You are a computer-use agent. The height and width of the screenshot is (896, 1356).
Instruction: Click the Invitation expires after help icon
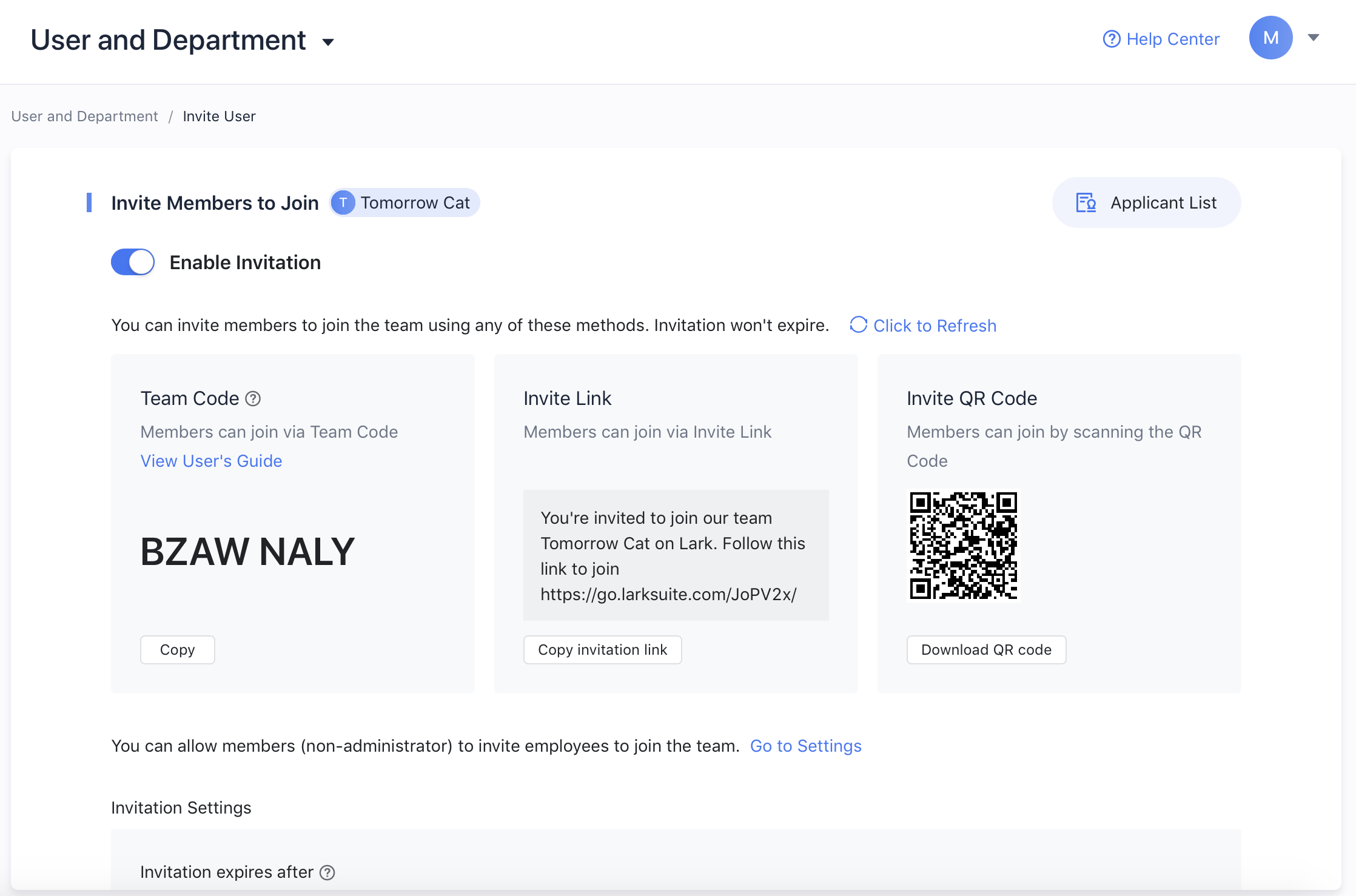327,872
